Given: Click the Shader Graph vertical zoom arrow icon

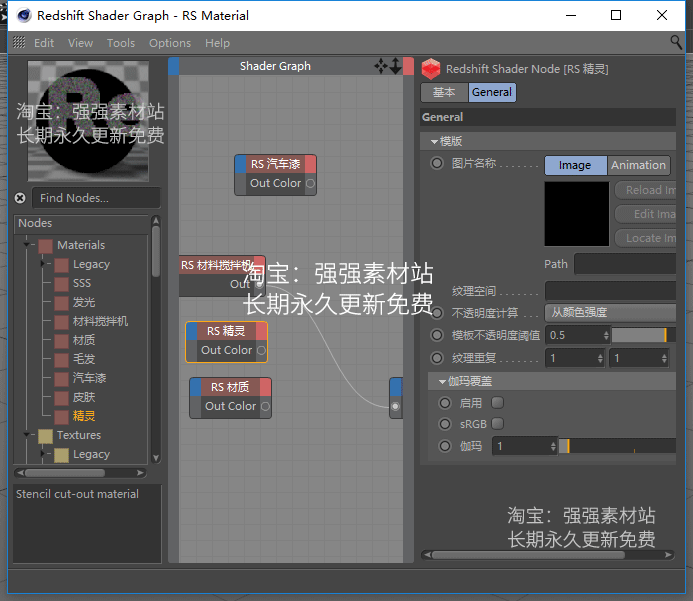Looking at the screenshot, I should click(395, 66).
